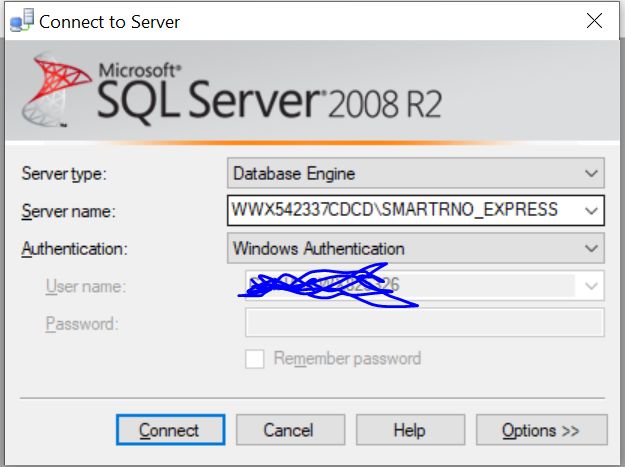This screenshot has width=625, height=467.
Task: Tick the Remember password checkbox
Action: pyautogui.click(x=255, y=359)
